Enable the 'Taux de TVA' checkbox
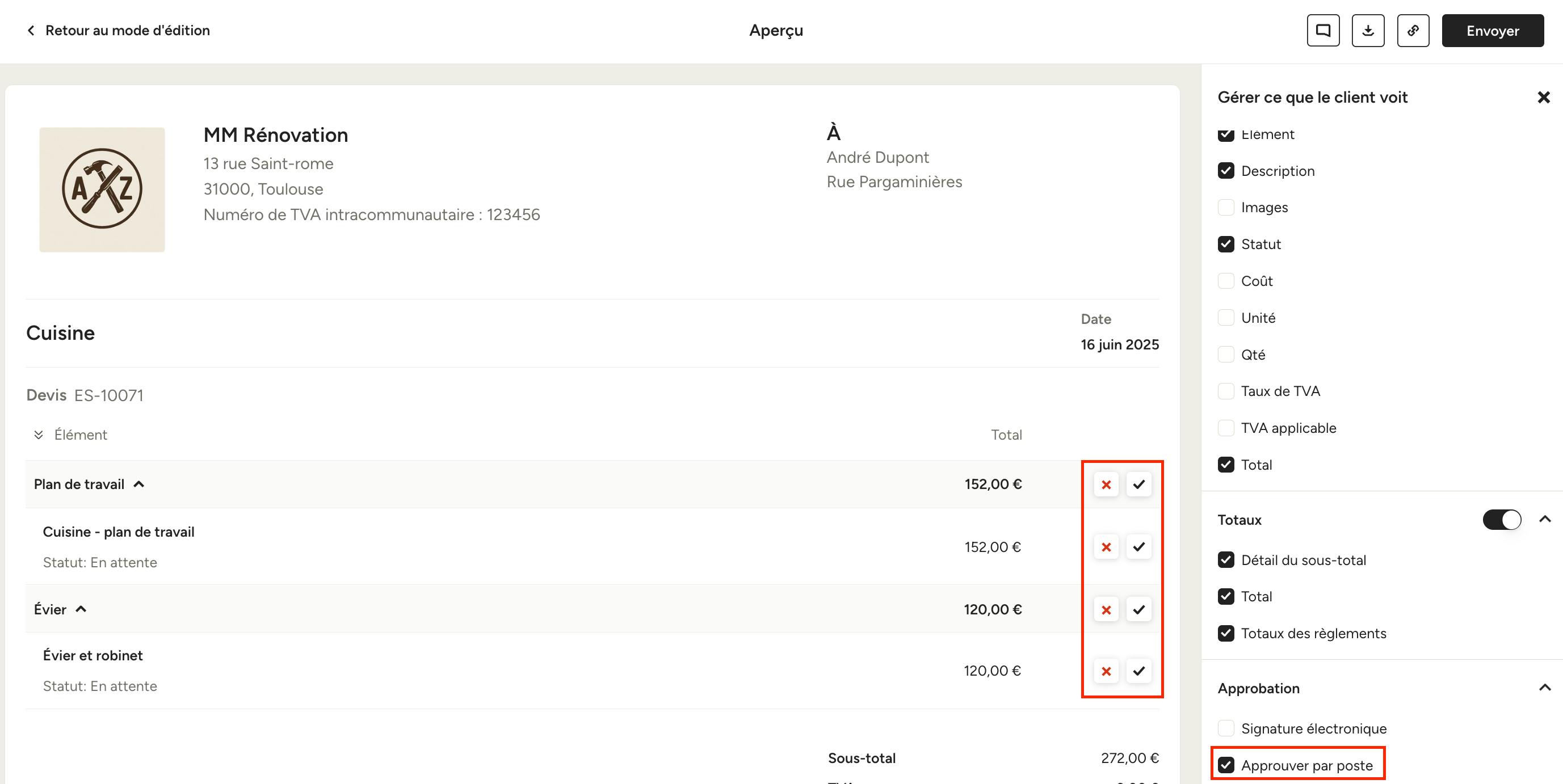This screenshot has height=784, width=1563. point(1226,391)
